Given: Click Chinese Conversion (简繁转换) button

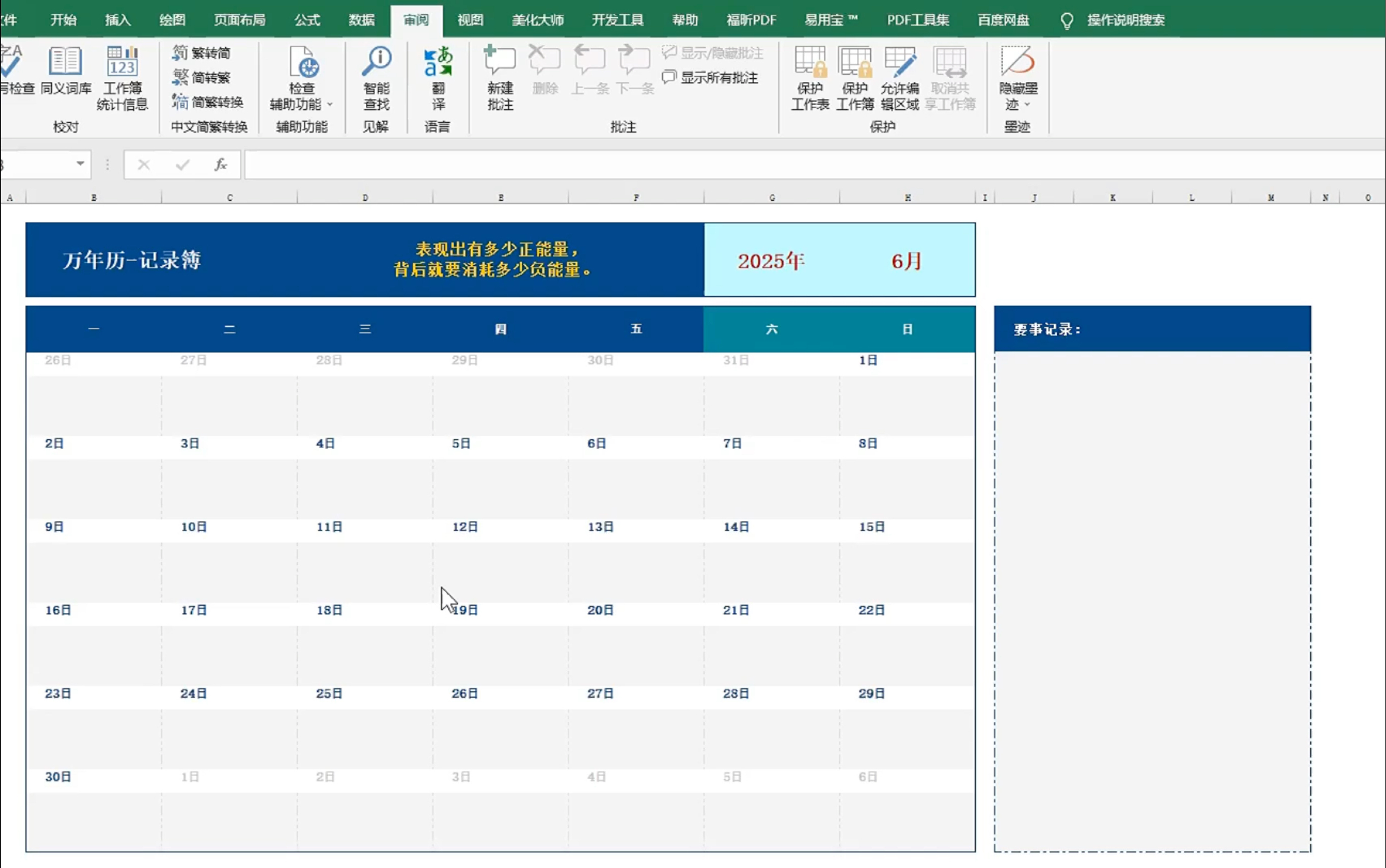Looking at the screenshot, I should pyautogui.click(x=208, y=102).
